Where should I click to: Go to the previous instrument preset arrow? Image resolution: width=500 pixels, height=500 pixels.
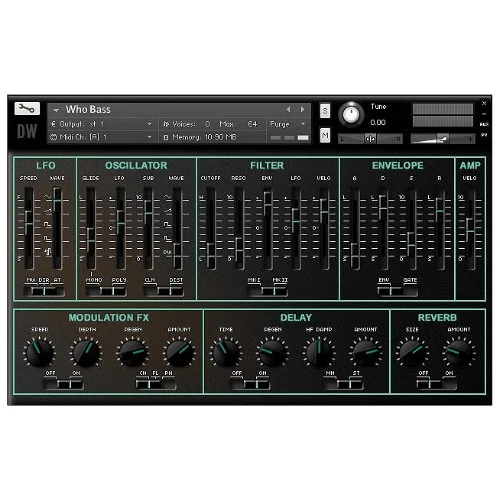[288, 109]
